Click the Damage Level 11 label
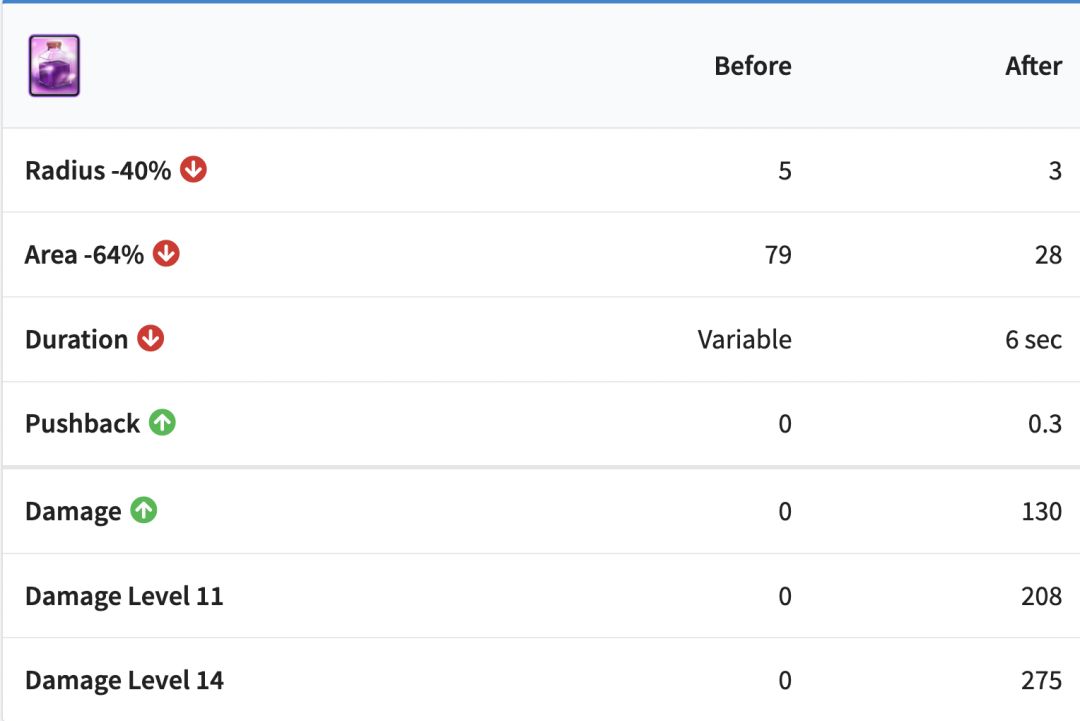Image resolution: width=1080 pixels, height=721 pixels. pyautogui.click(x=124, y=597)
